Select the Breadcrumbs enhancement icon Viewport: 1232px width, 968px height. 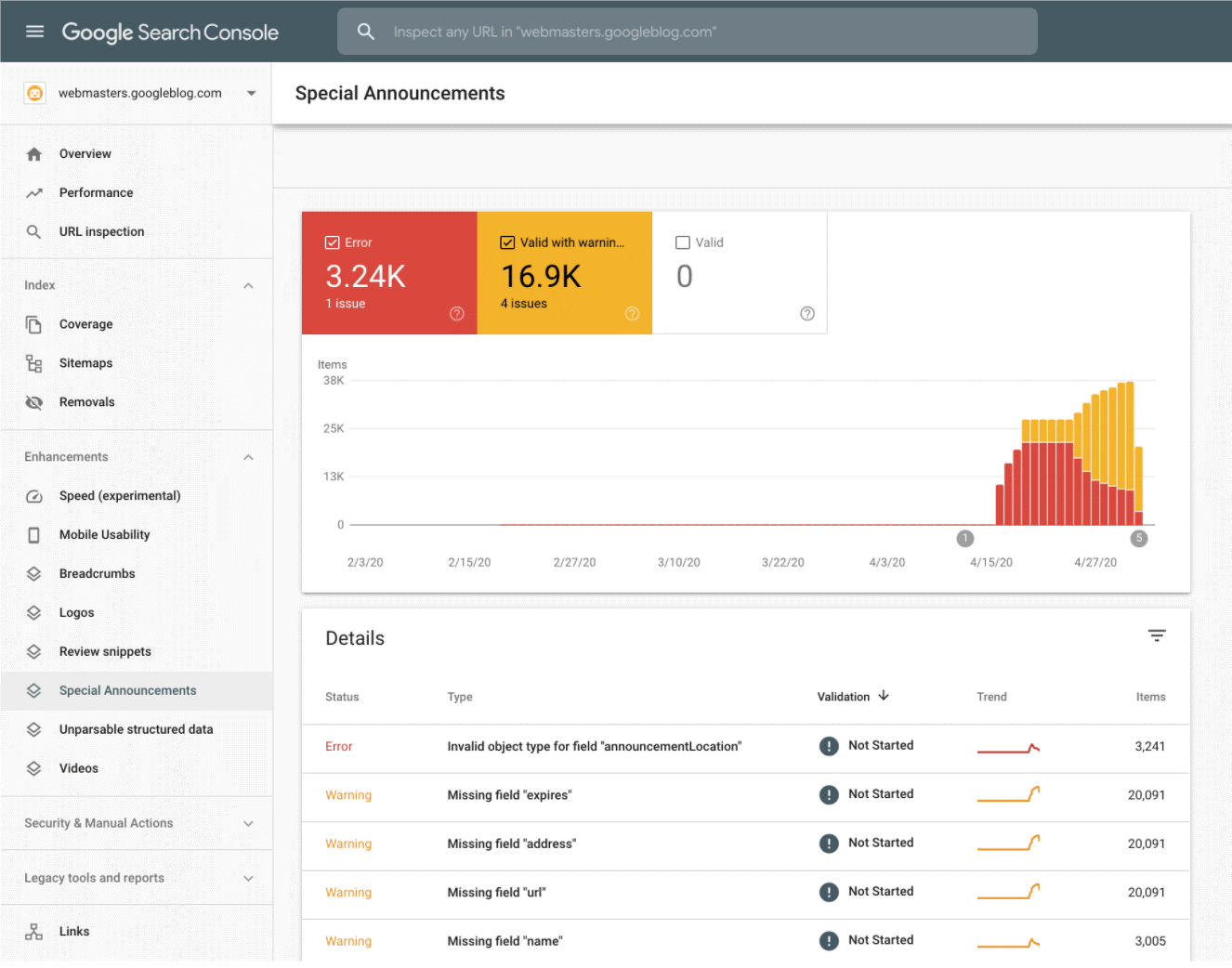[x=34, y=573]
